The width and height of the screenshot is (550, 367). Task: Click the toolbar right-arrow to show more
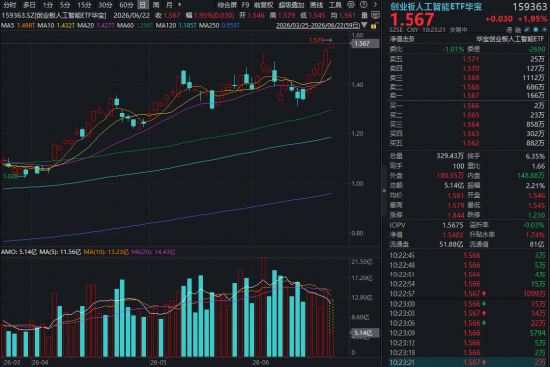(x=375, y=5)
